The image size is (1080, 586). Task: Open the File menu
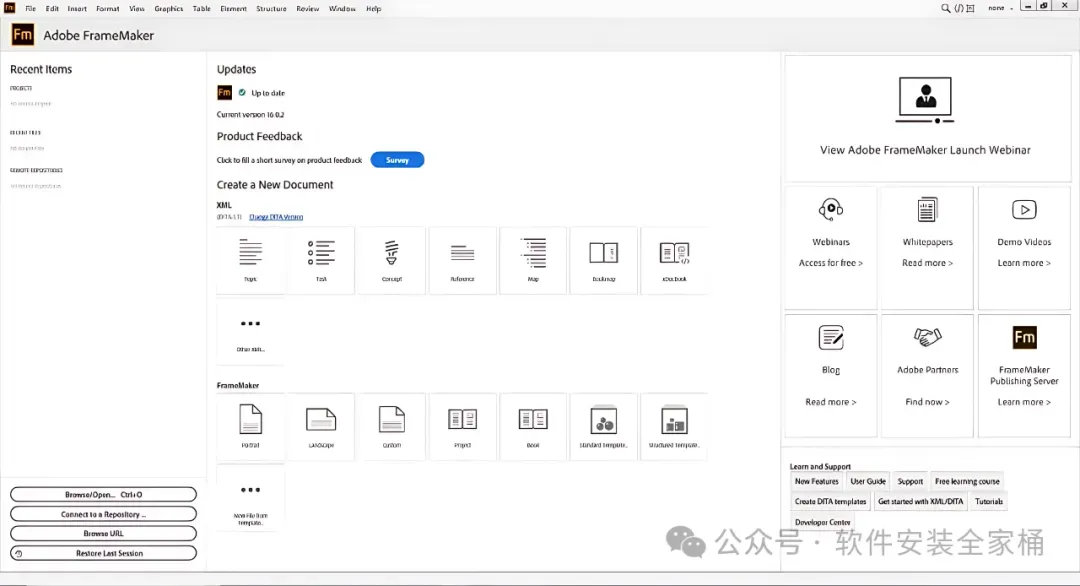pos(31,9)
